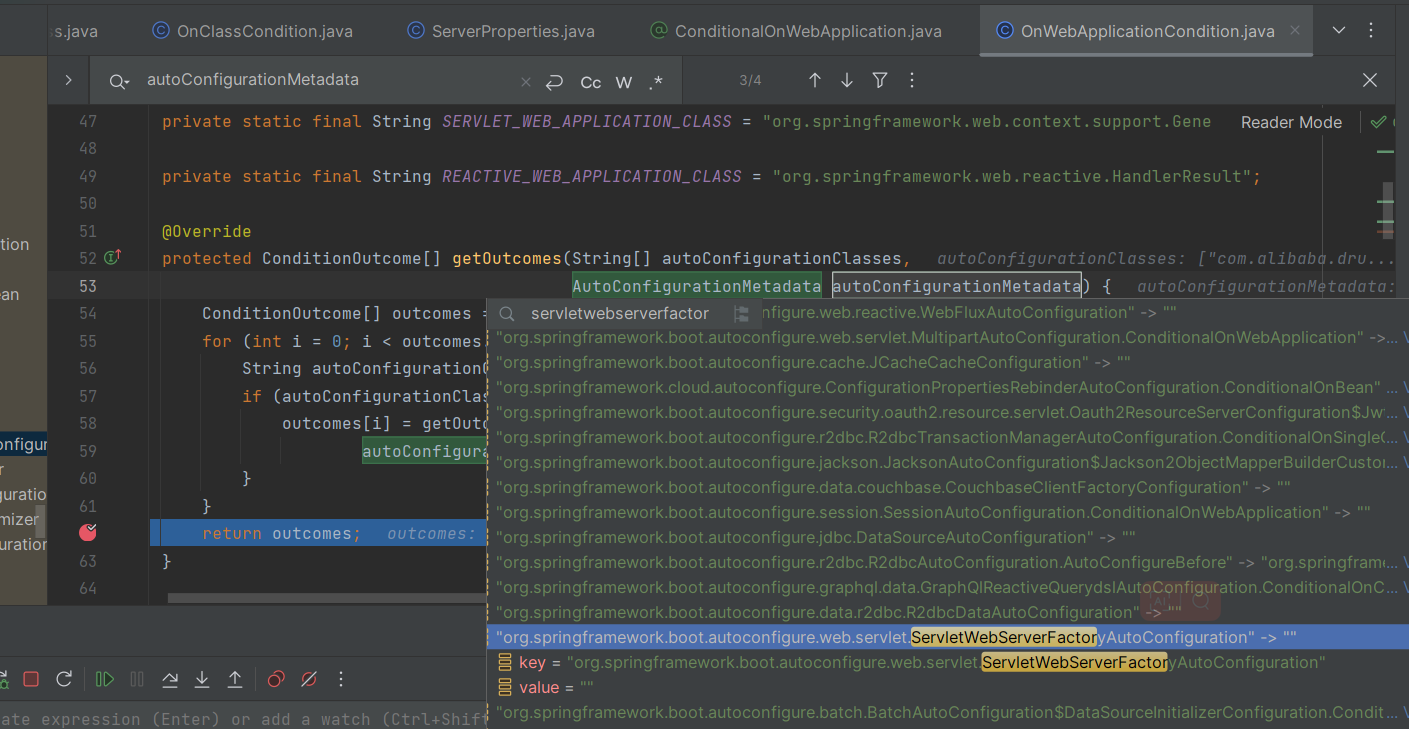1409x729 pixels.
Task: Click the Step Over icon
Action: [170, 679]
